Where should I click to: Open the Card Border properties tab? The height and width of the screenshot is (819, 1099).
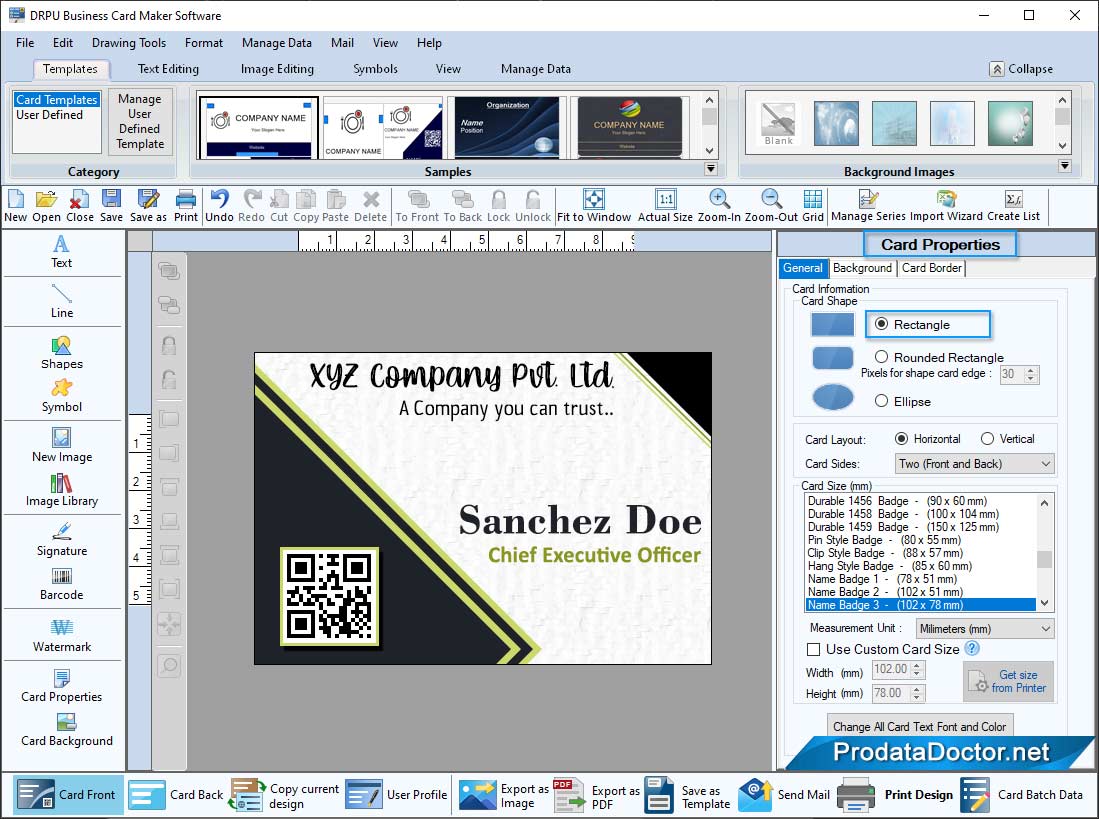[931, 268]
